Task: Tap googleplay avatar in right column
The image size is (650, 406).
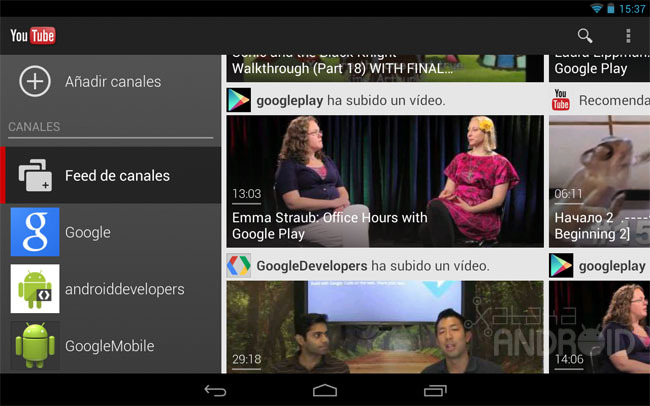Action: click(561, 265)
